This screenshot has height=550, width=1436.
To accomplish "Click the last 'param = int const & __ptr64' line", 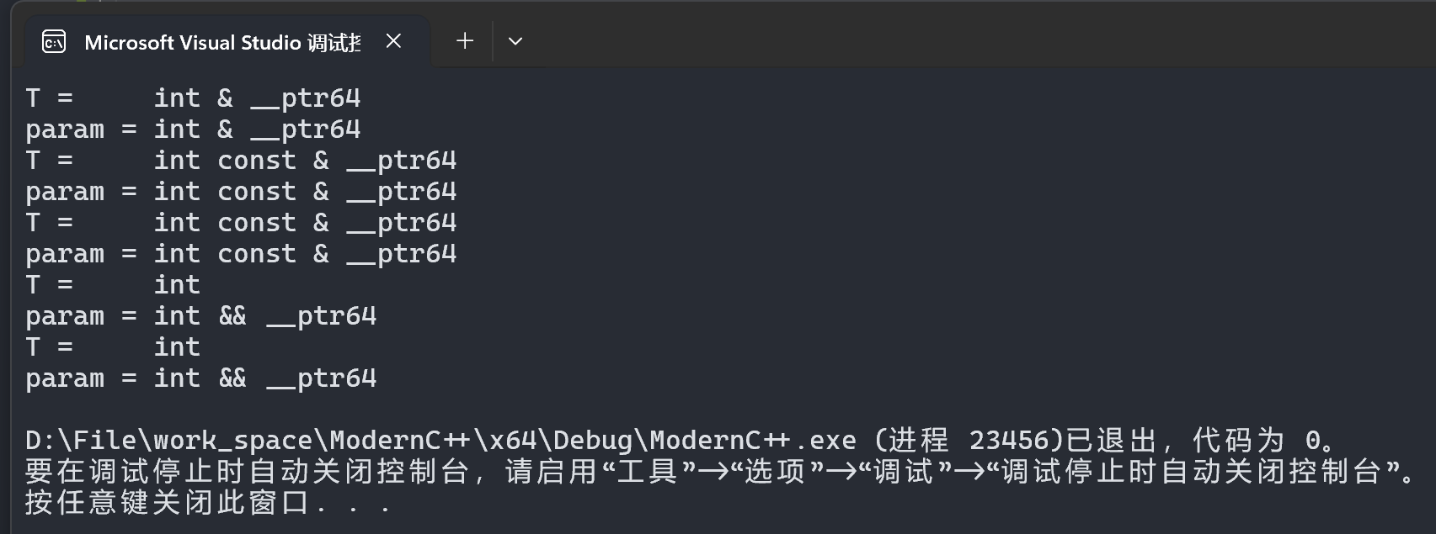I will [x=241, y=253].
